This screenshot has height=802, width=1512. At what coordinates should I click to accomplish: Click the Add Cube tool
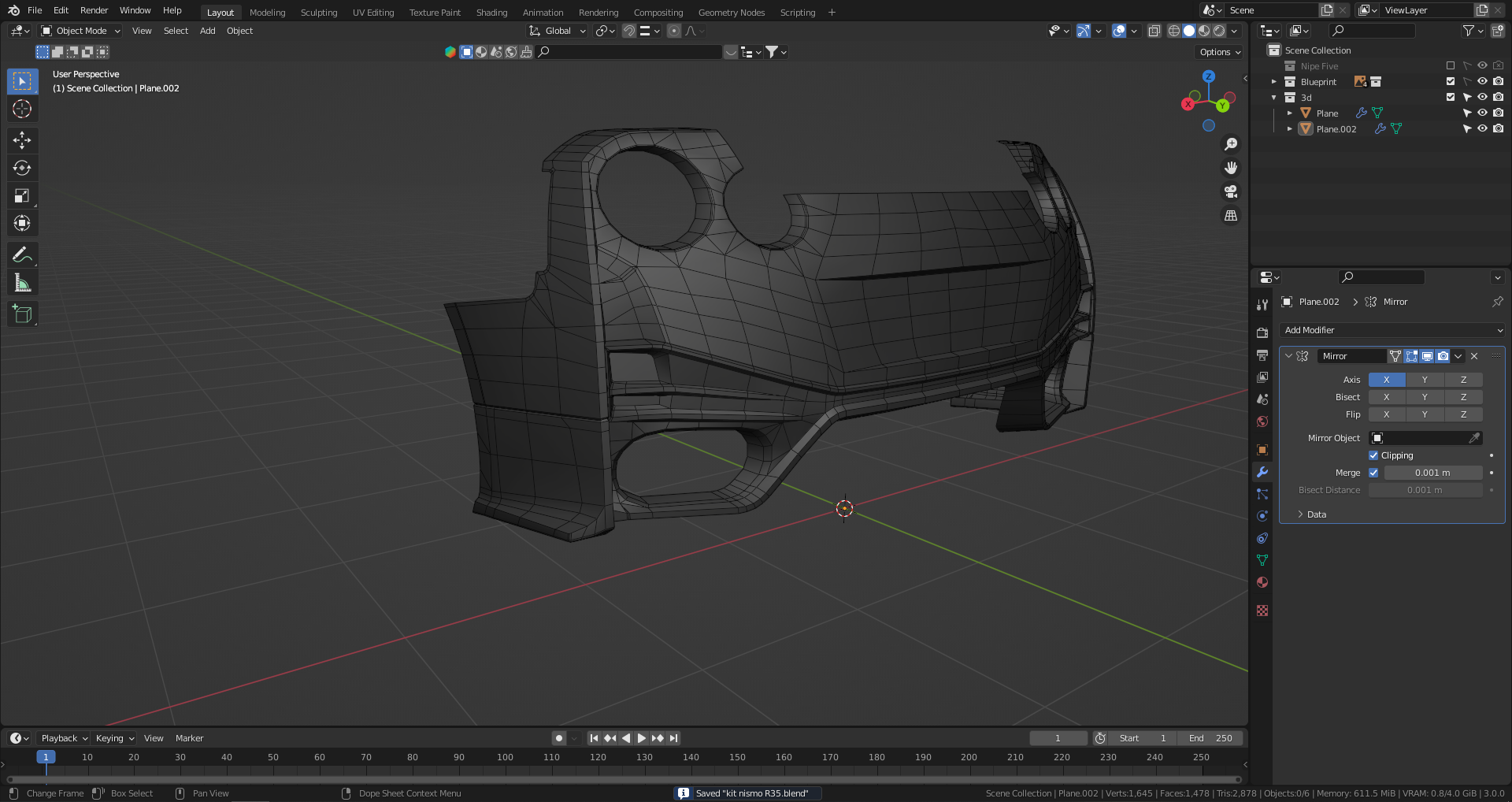click(x=22, y=314)
